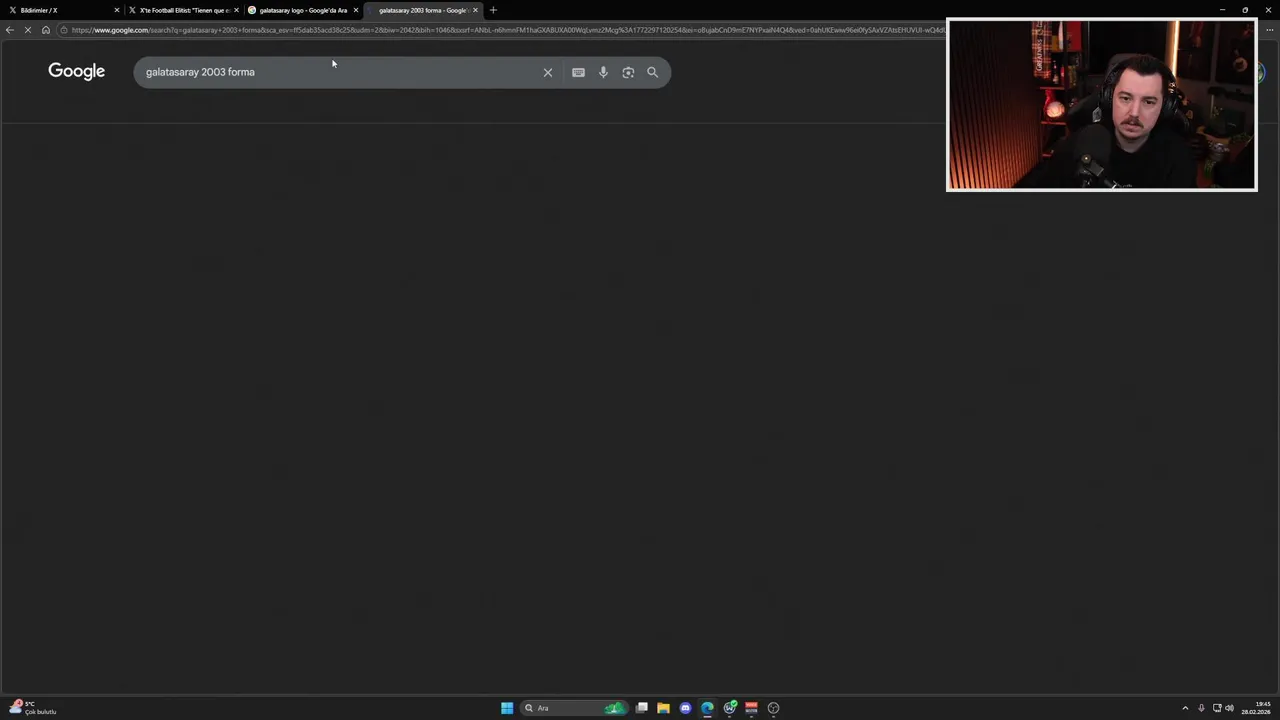Open weather widget '5°C Çok bulutlu'

pos(33,708)
